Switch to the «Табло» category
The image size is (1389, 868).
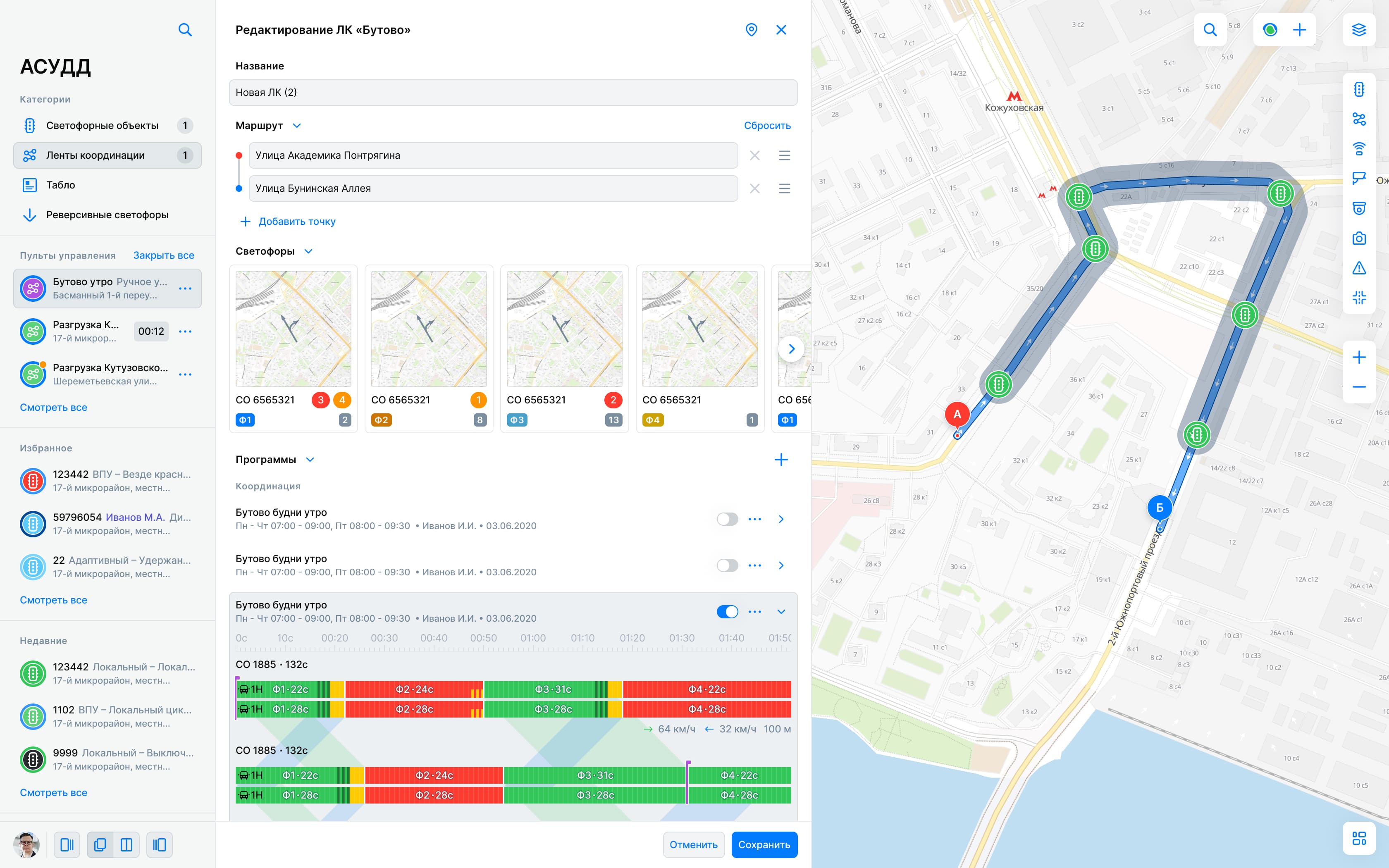point(60,185)
